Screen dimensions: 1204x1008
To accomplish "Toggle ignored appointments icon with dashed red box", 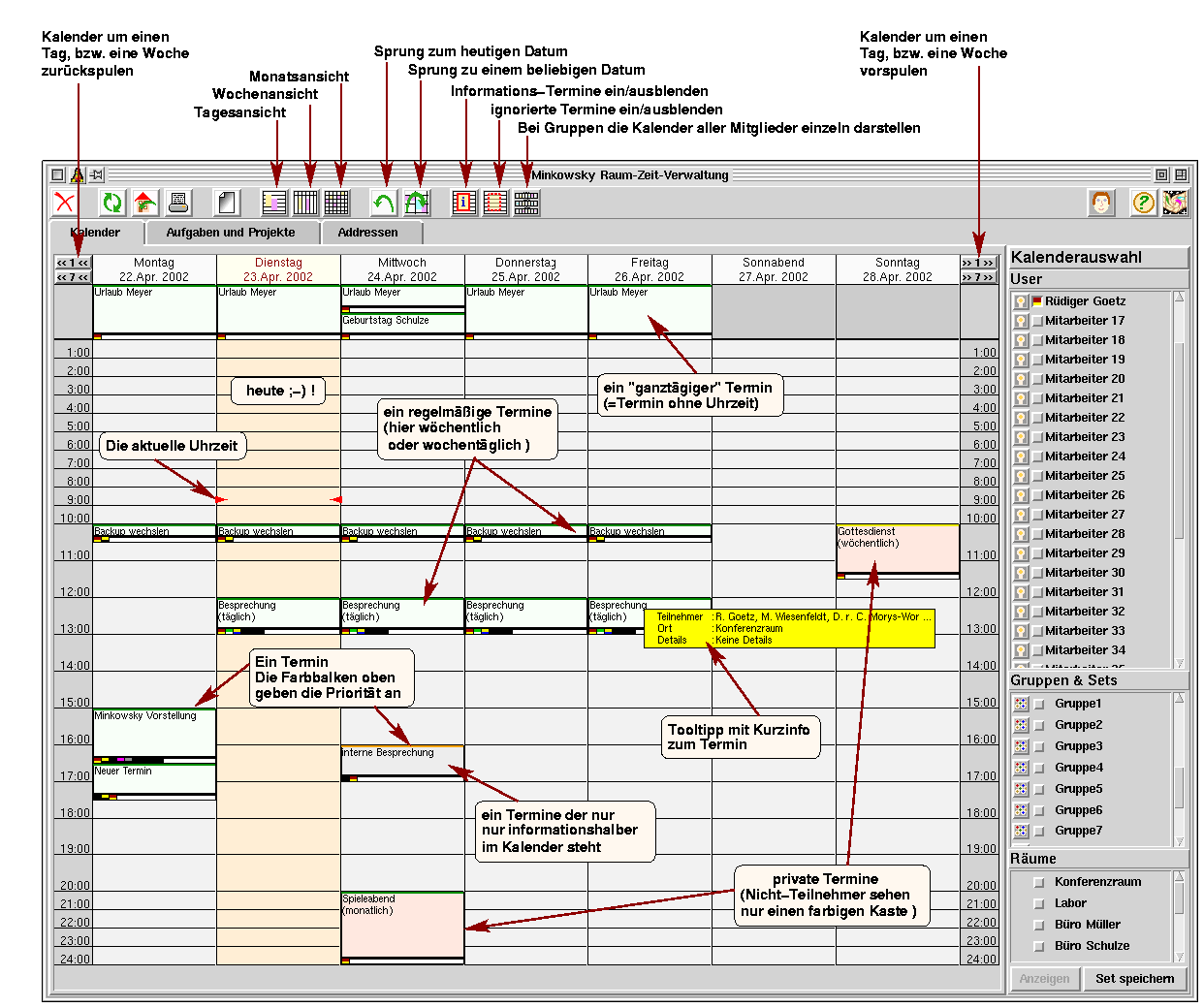I will (x=495, y=203).
